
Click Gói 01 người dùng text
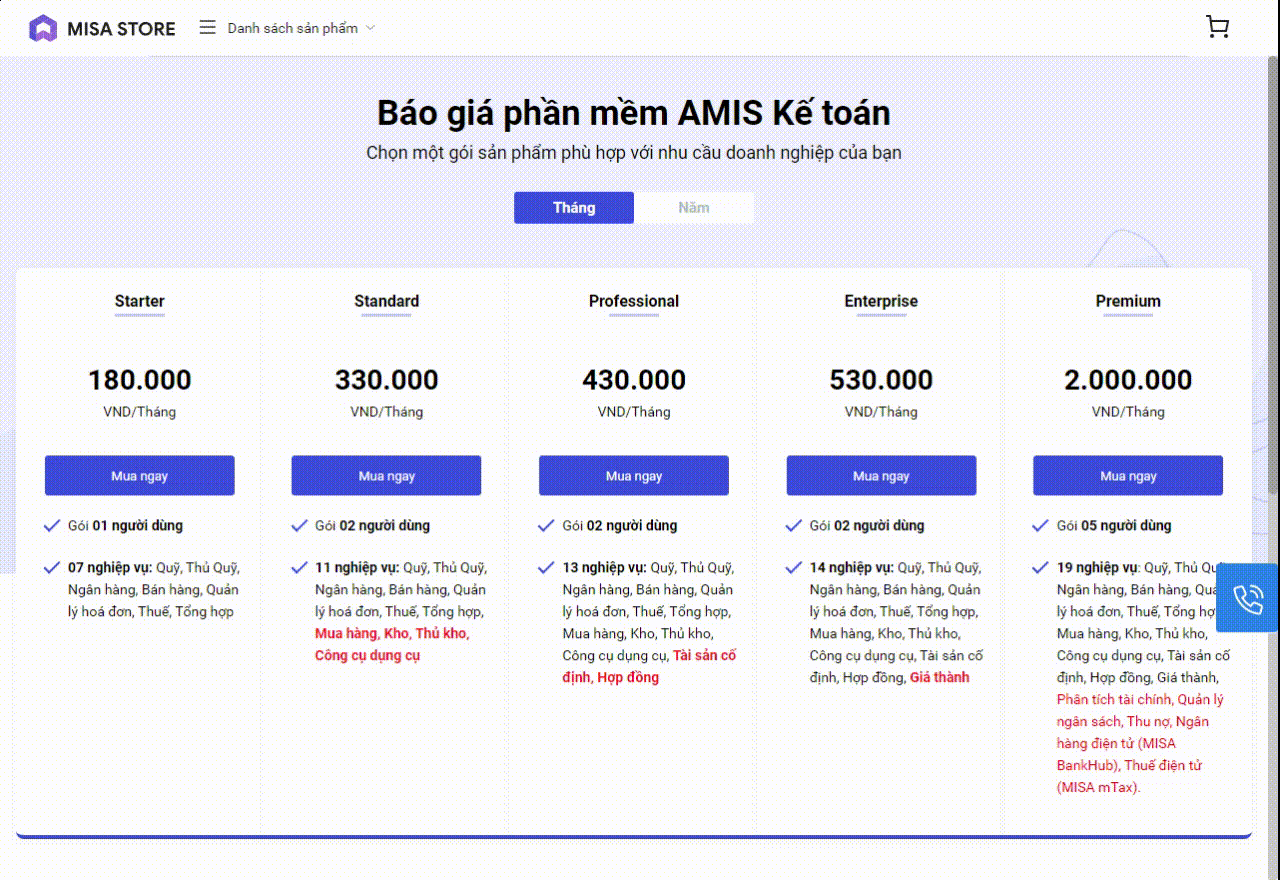pos(126,526)
